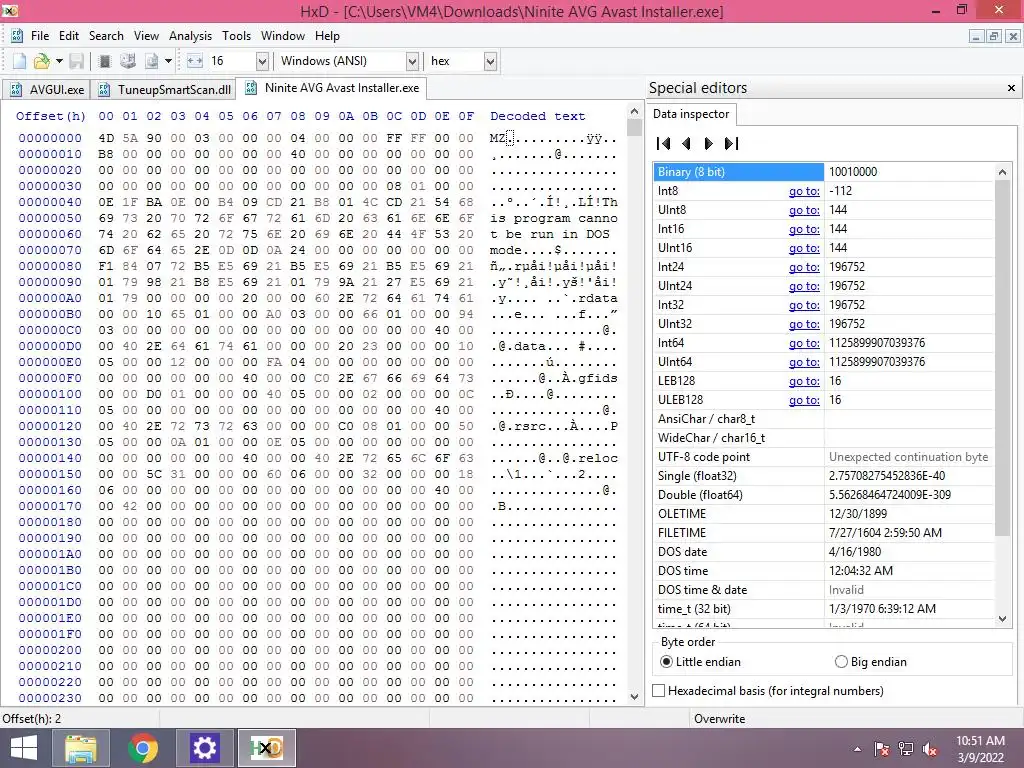The width and height of the screenshot is (1024, 768).
Task: Click go to link for Int8
Action: coord(804,191)
